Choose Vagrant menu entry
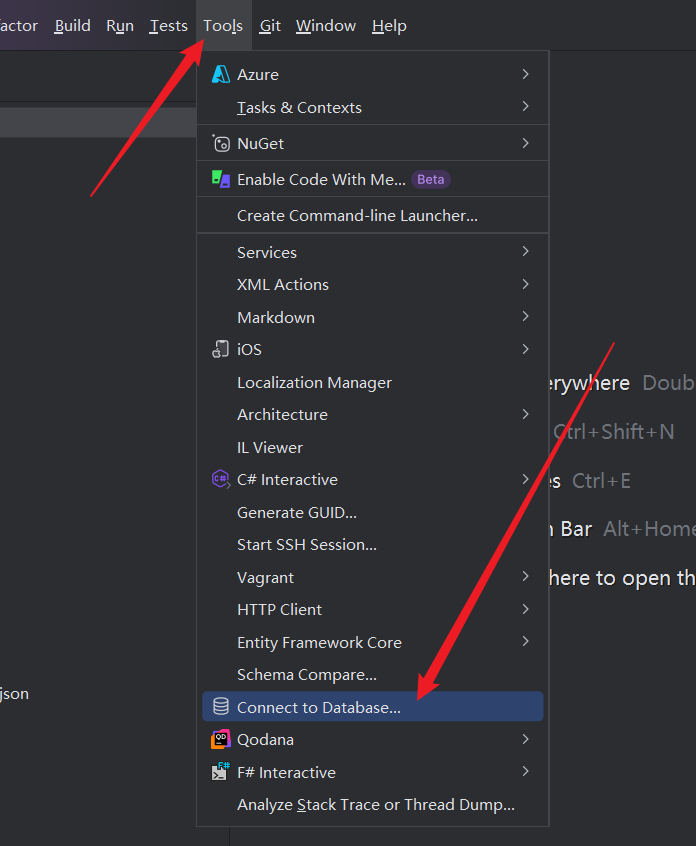The image size is (696, 846). tap(372, 577)
